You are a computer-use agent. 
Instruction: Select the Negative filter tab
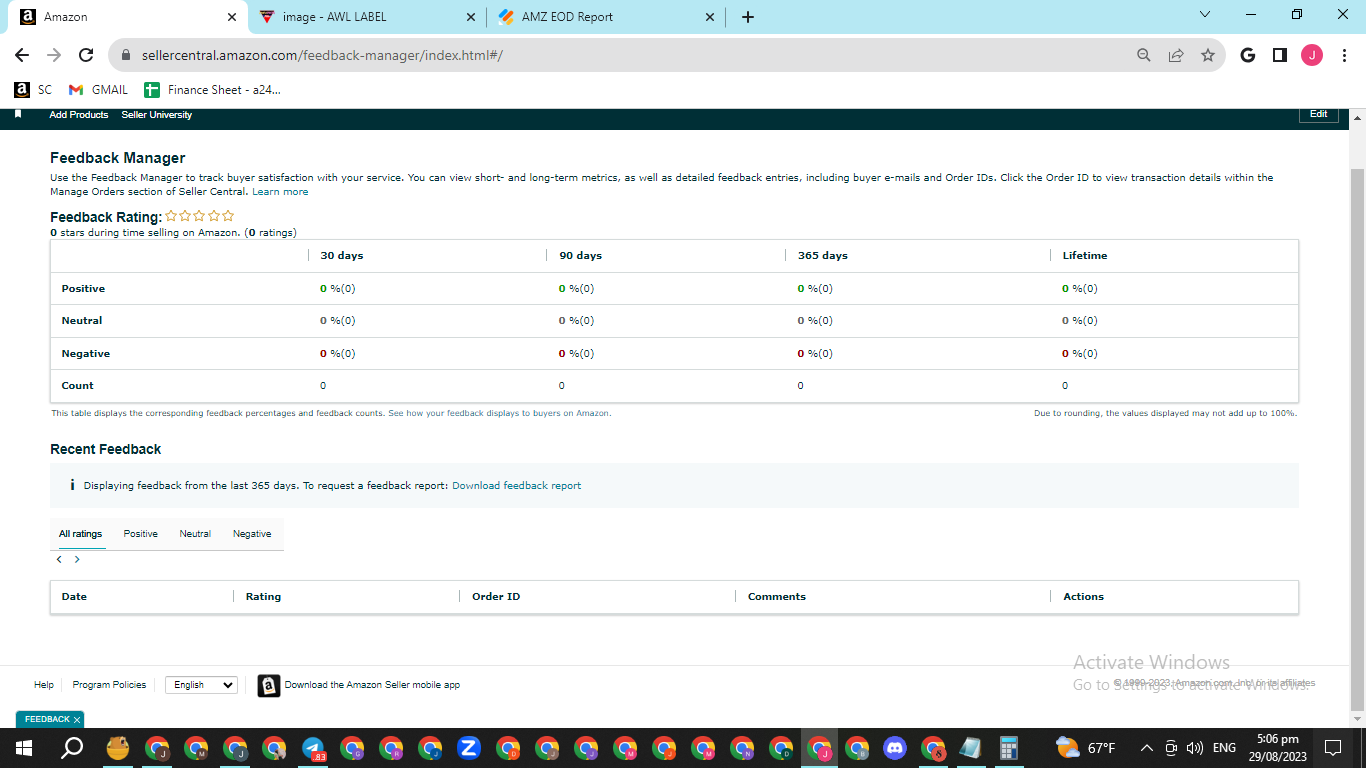click(x=252, y=534)
